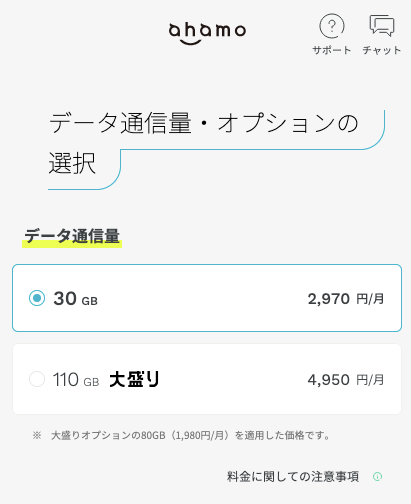411x504 pixels.
Task: Click the サポート label text
Action: click(x=332, y=50)
